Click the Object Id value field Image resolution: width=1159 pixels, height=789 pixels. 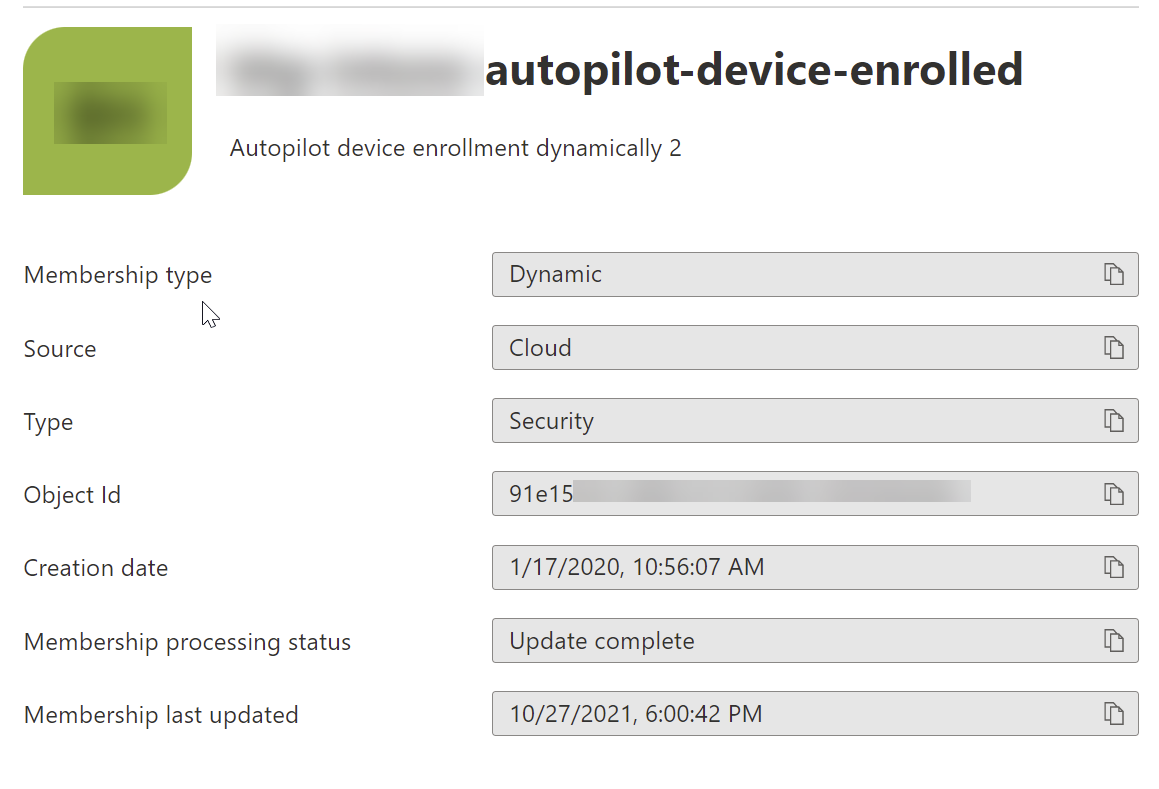(700, 493)
